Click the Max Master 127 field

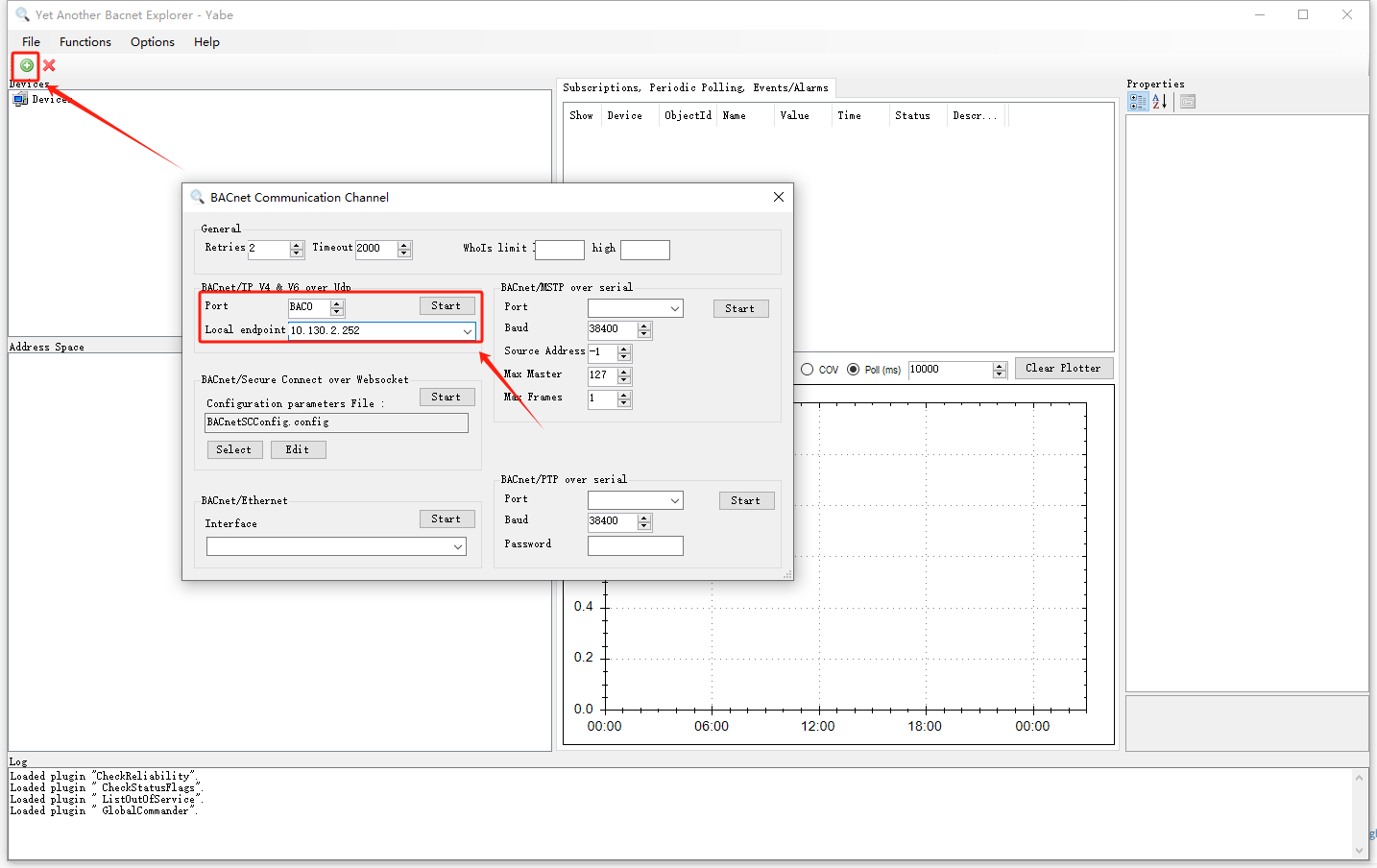(602, 375)
